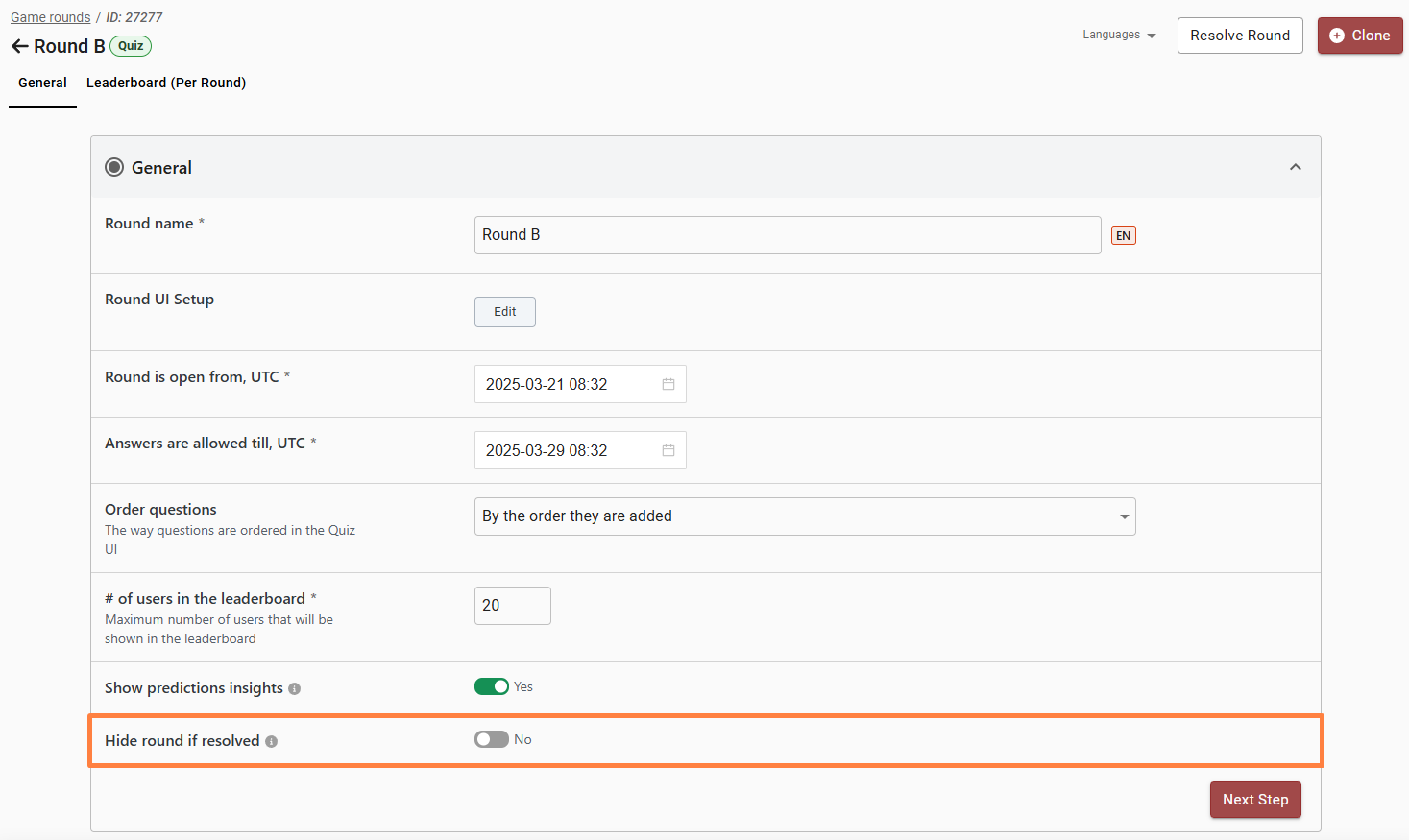Enable the Hide round if resolved toggle
This screenshot has width=1409, height=840.
tap(492, 739)
